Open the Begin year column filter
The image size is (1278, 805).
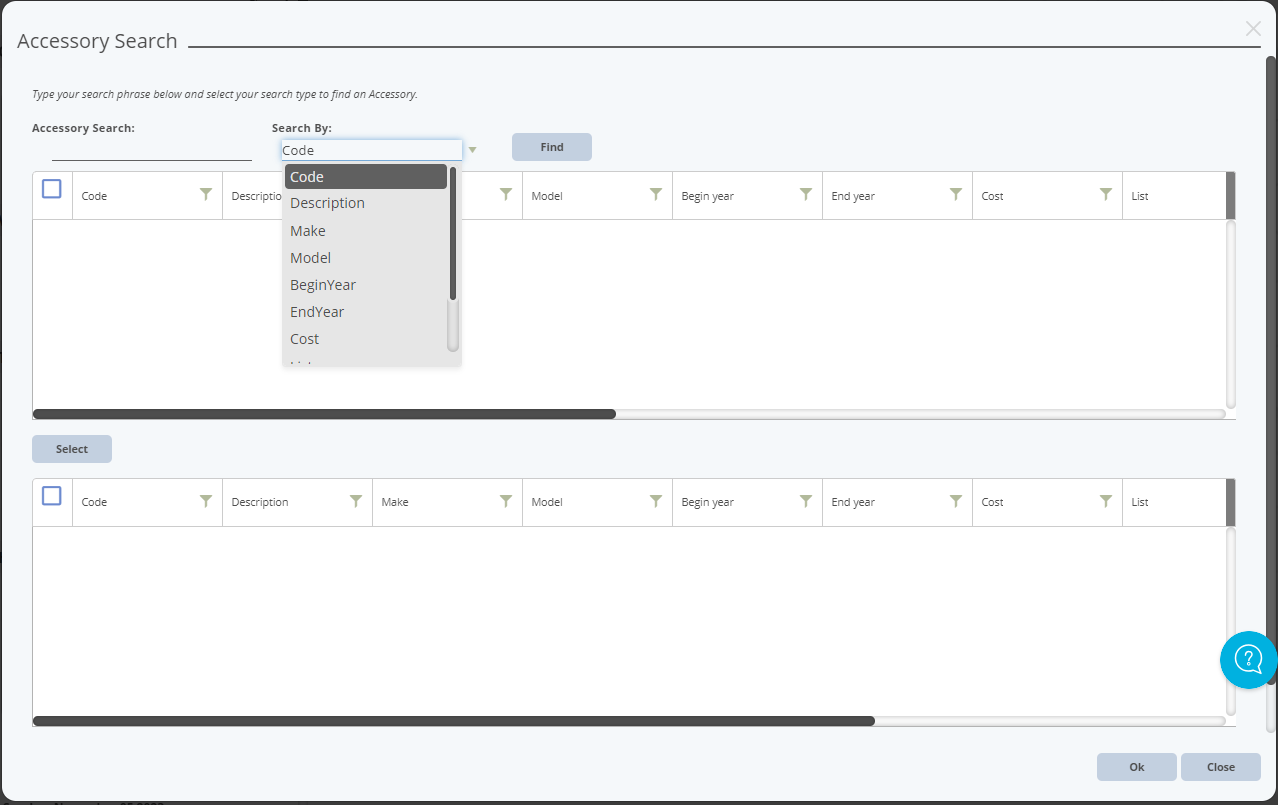806,195
